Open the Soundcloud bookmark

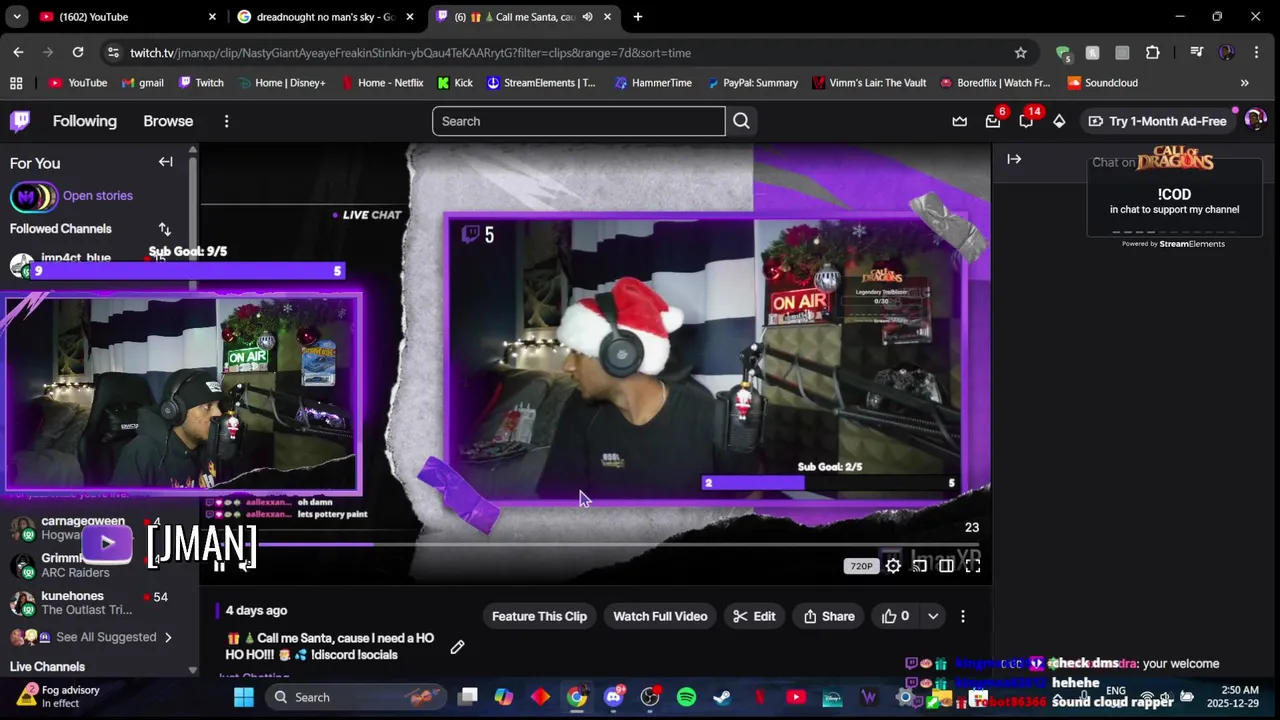[1102, 83]
